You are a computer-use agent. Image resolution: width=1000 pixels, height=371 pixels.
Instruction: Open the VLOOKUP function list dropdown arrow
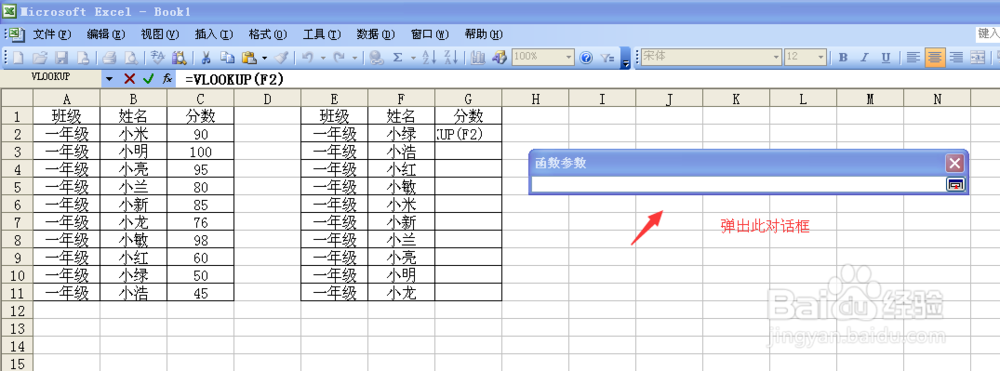click(109, 78)
